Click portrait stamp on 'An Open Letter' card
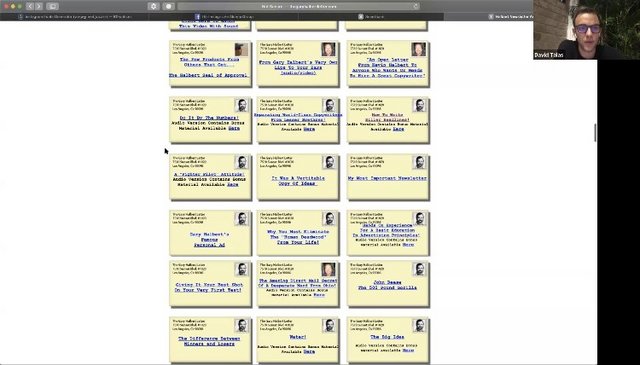This screenshot has height=365, width=640. [x=418, y=49]
